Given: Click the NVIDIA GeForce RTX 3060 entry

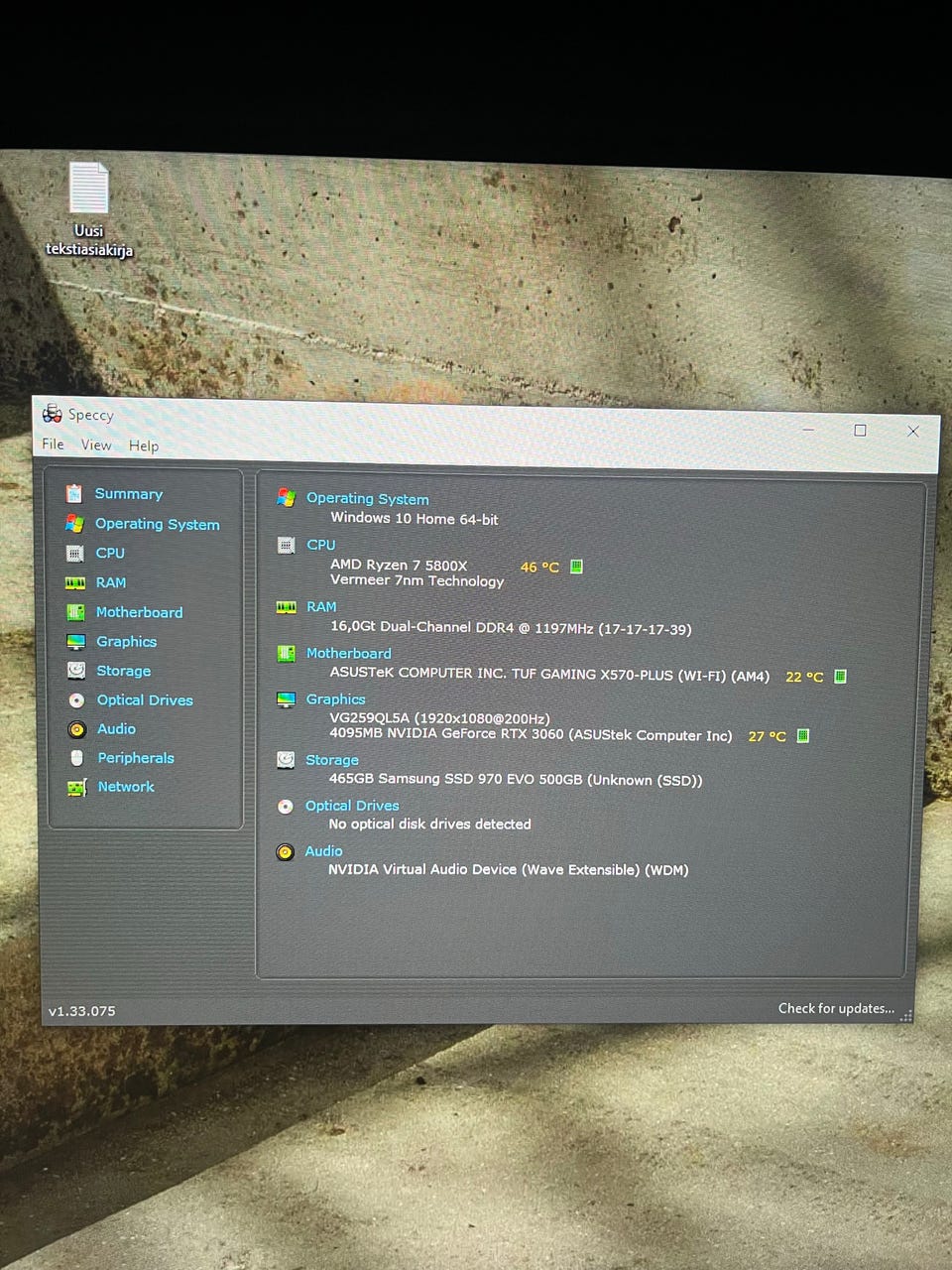Looking at the screenshot, I should (x=531, y=734).
